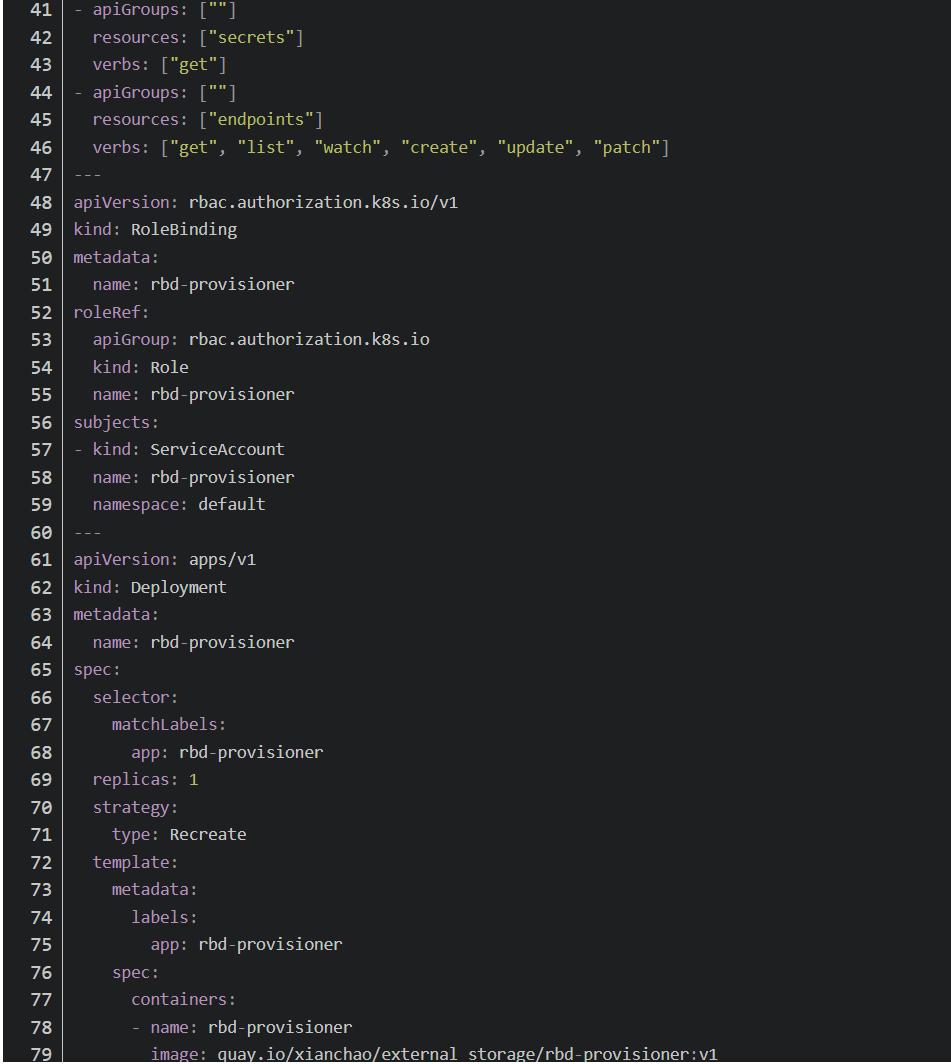Click the apps/v1 apiVersion value
The image size is (951, 1064).
(222, 560)
